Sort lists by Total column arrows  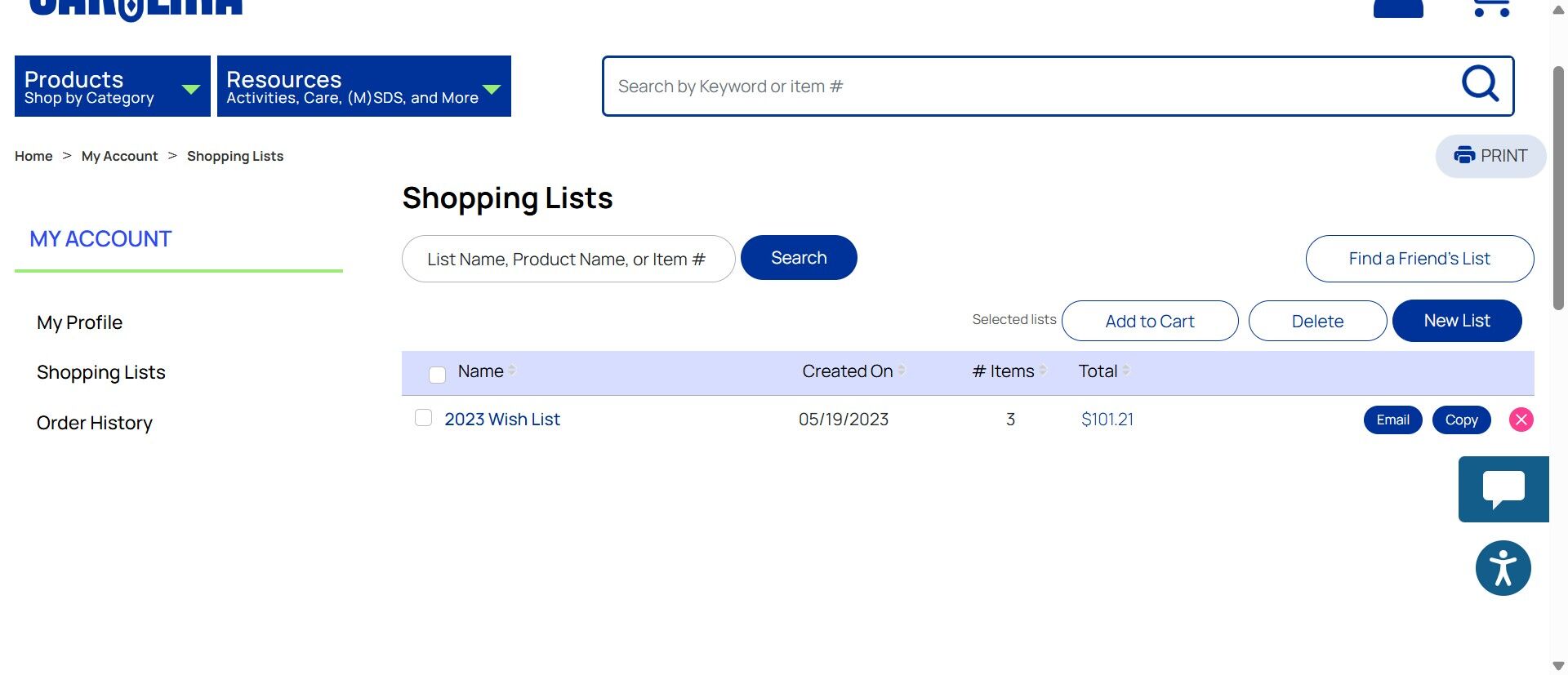point(1126,371)
